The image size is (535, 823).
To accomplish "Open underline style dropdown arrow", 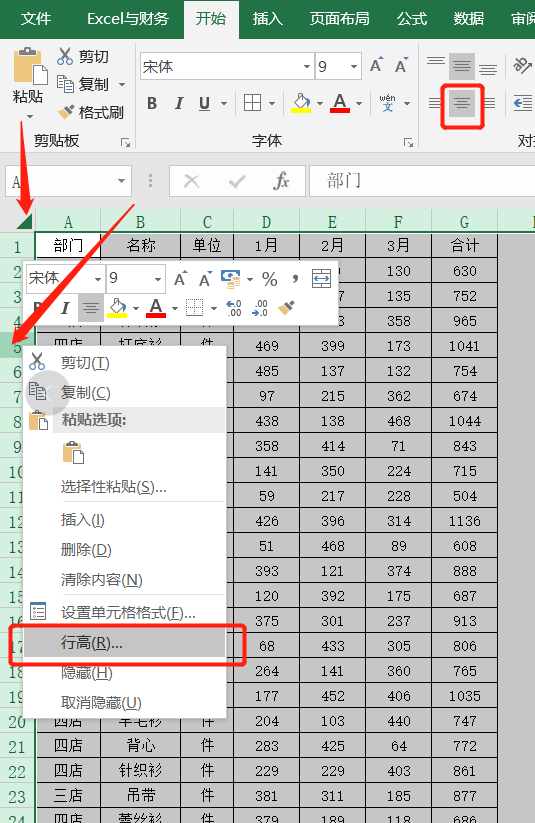I will pyautogui.click(x=224, y=103).
